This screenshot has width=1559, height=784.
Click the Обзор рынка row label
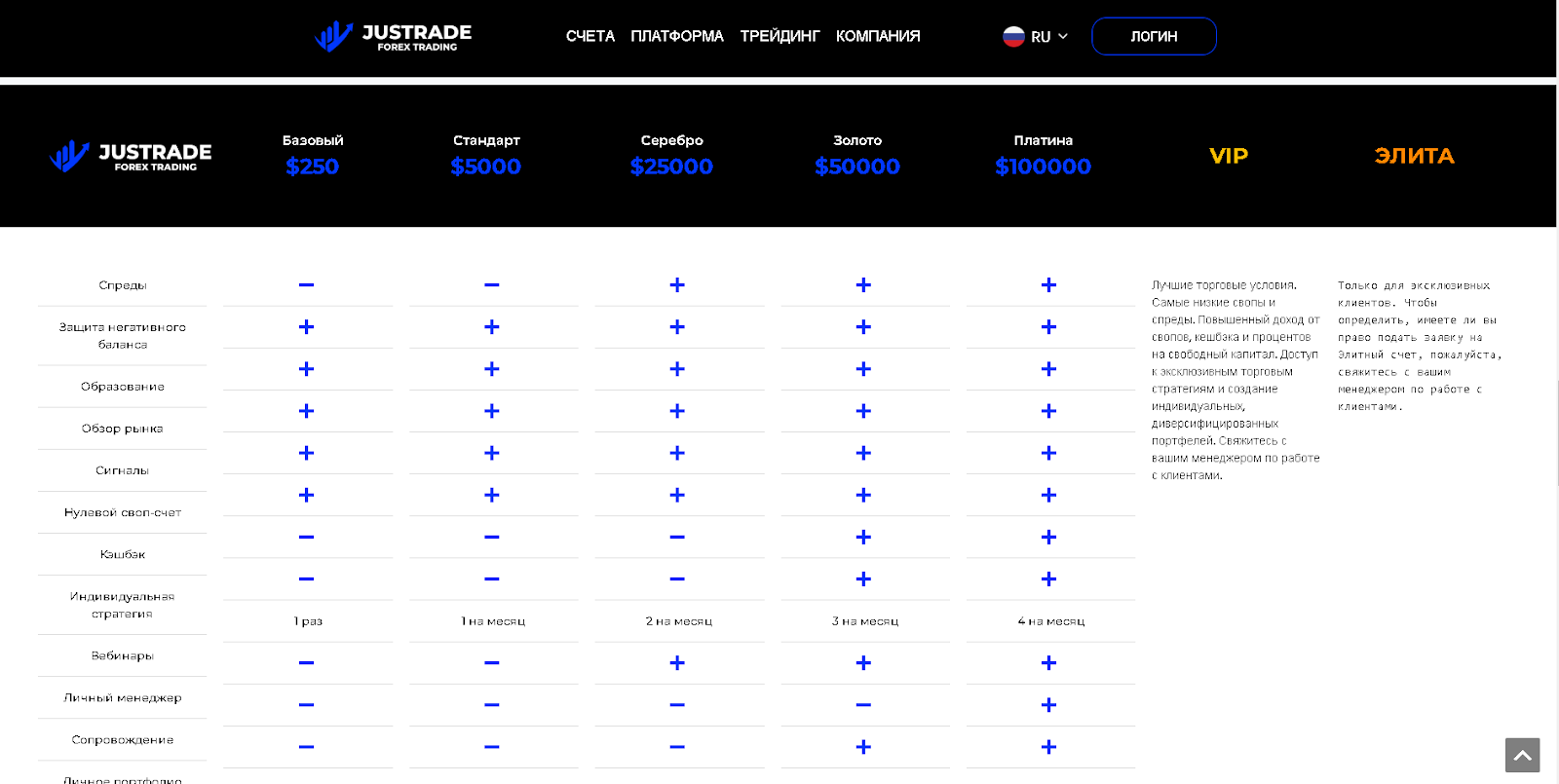pos(123,429)
